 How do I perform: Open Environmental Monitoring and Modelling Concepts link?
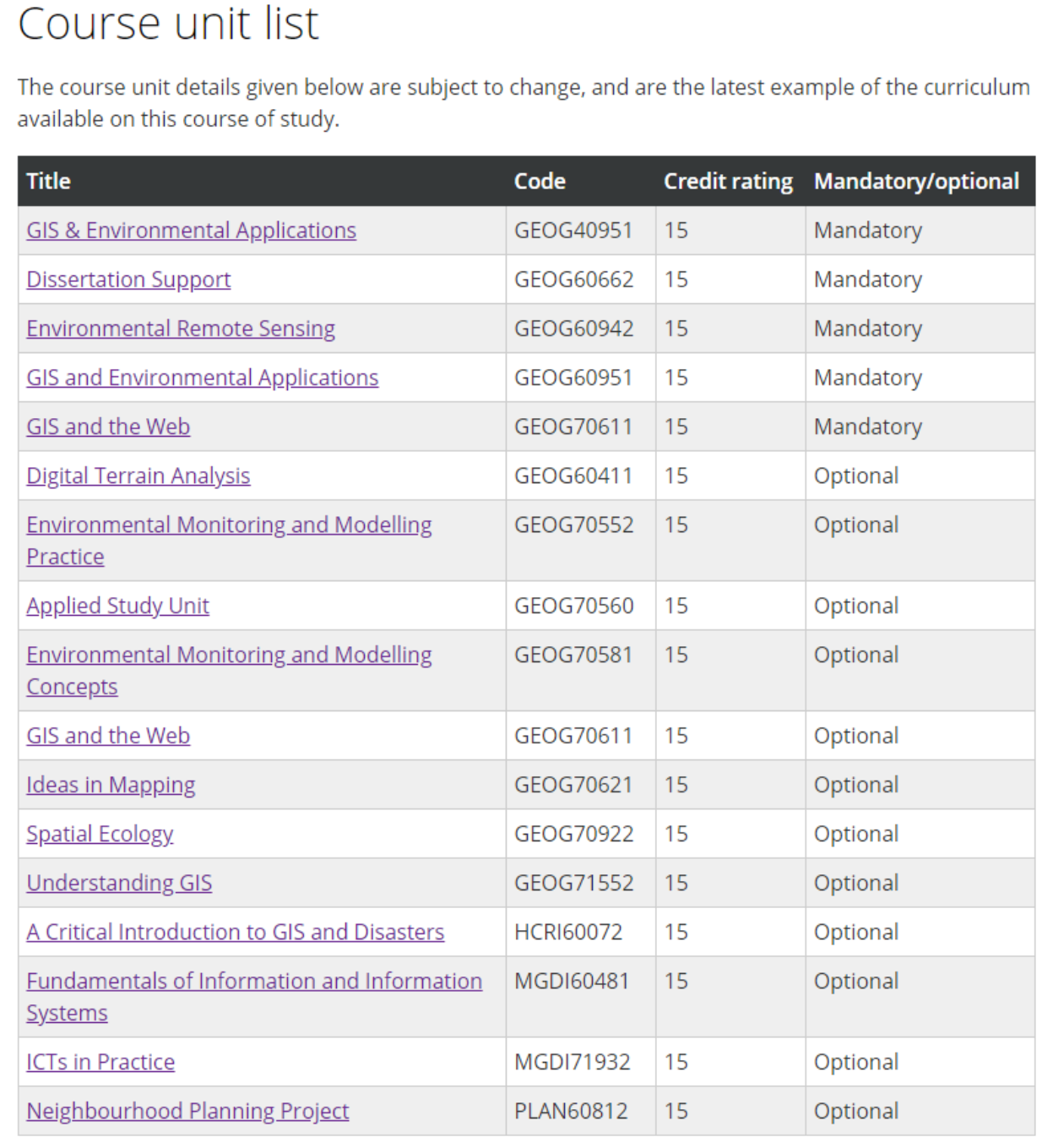pyautogui.click(x=229, y=656)
